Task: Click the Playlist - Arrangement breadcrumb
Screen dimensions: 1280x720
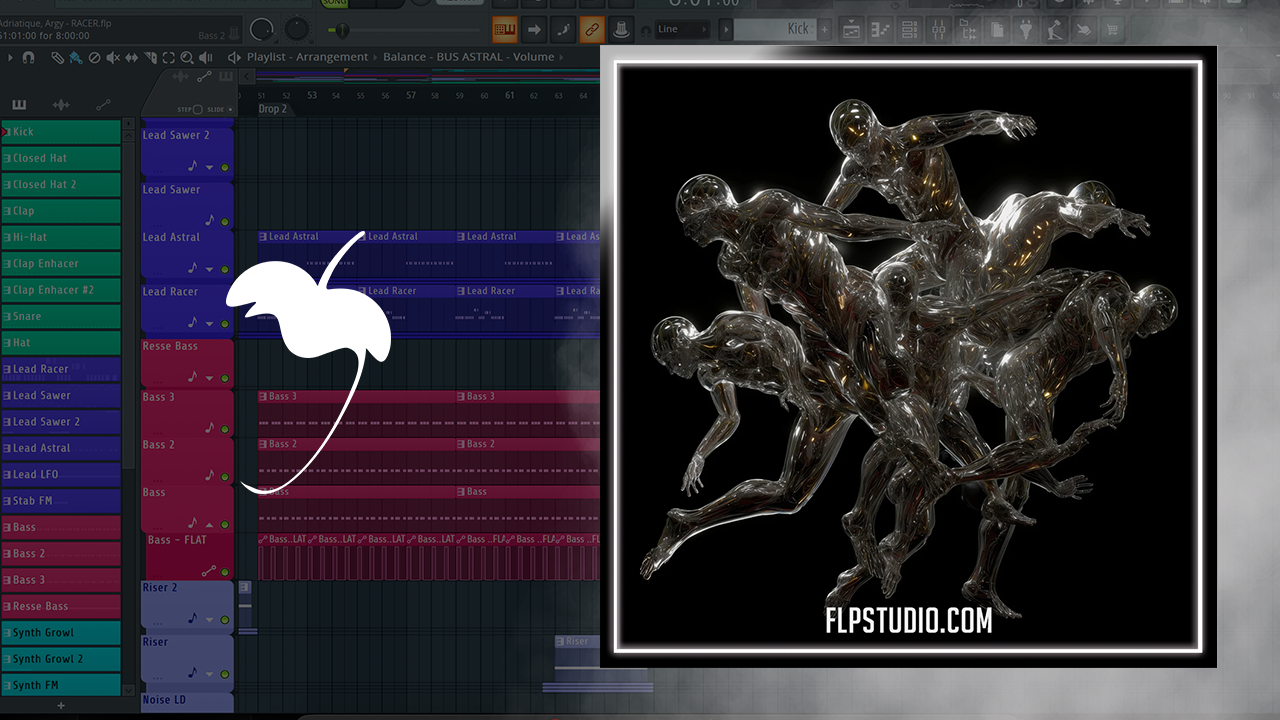Action: pyautogui.click(x=307, y=57)
